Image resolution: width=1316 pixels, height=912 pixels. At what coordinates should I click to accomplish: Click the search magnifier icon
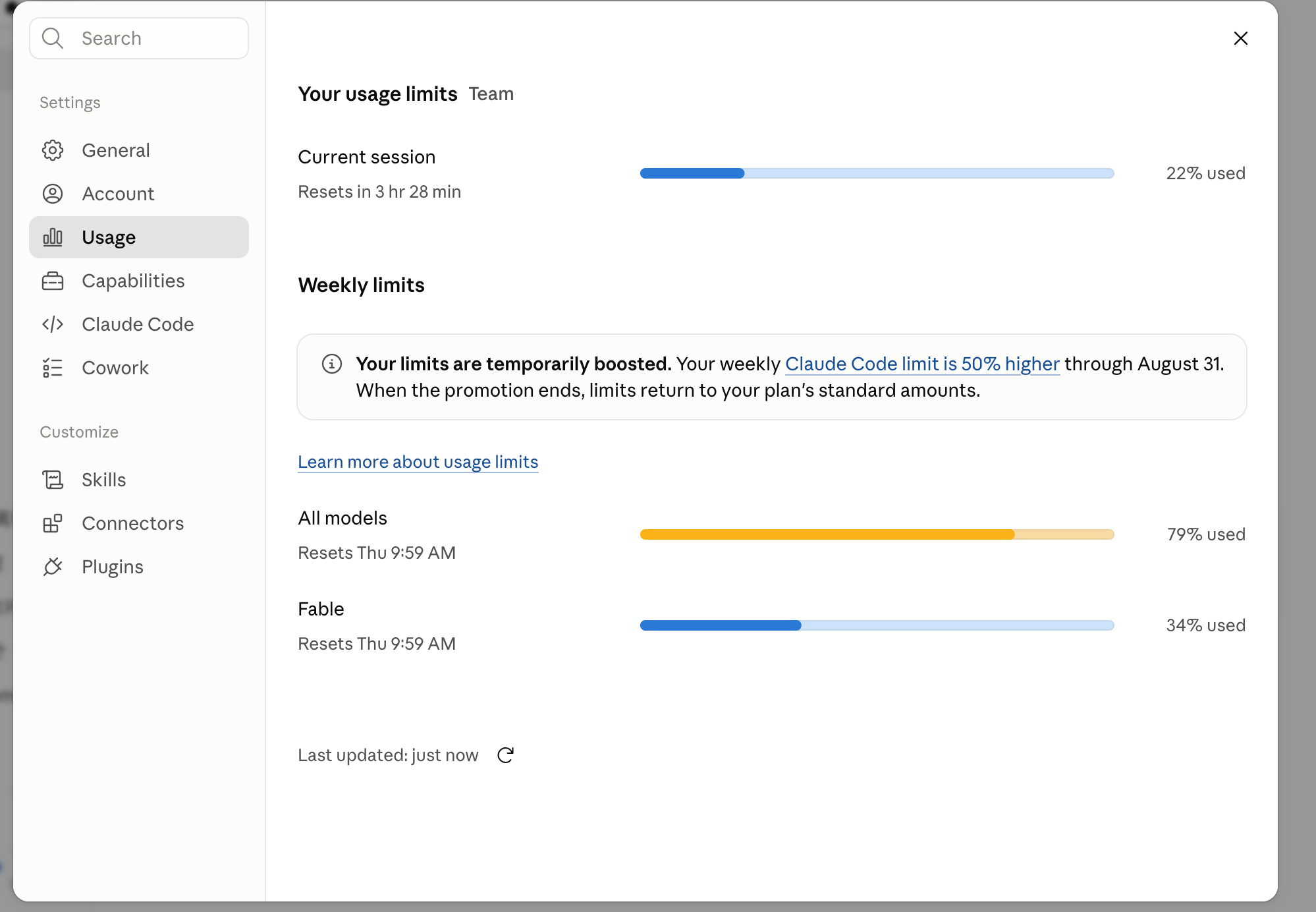[x=53, y=38]
